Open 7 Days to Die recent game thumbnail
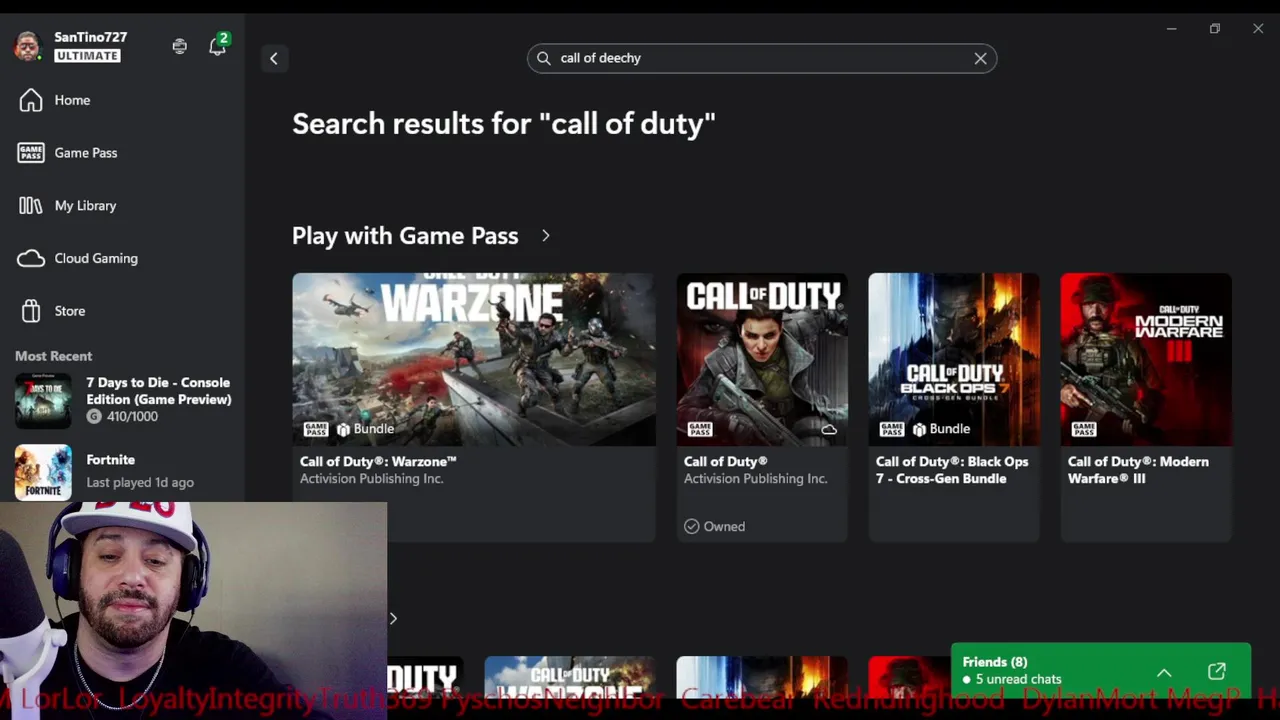1280x720 pixels. point(43,400)
